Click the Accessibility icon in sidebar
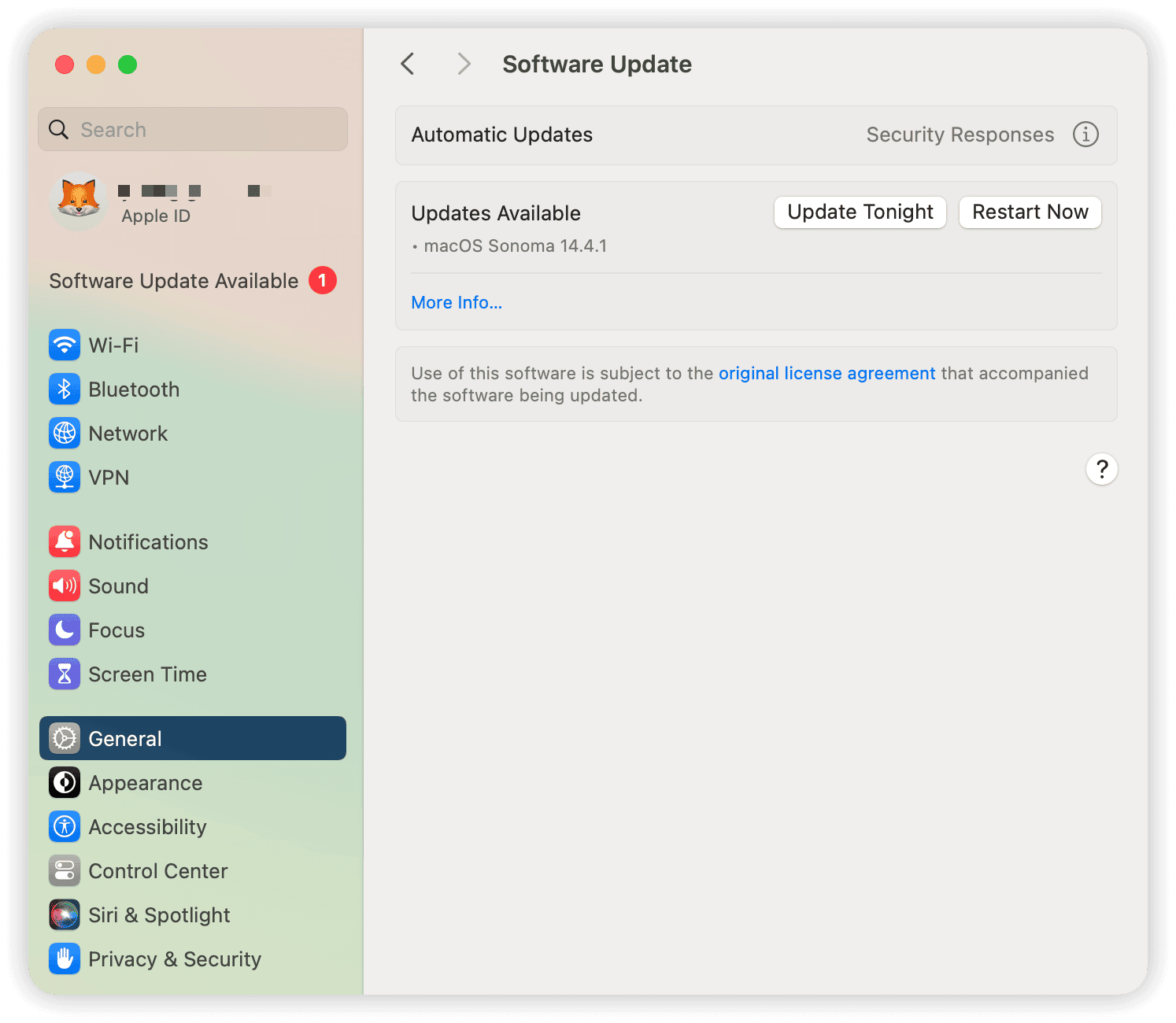The height and width of the screenshot is (1023, 1176). (65, 826)
